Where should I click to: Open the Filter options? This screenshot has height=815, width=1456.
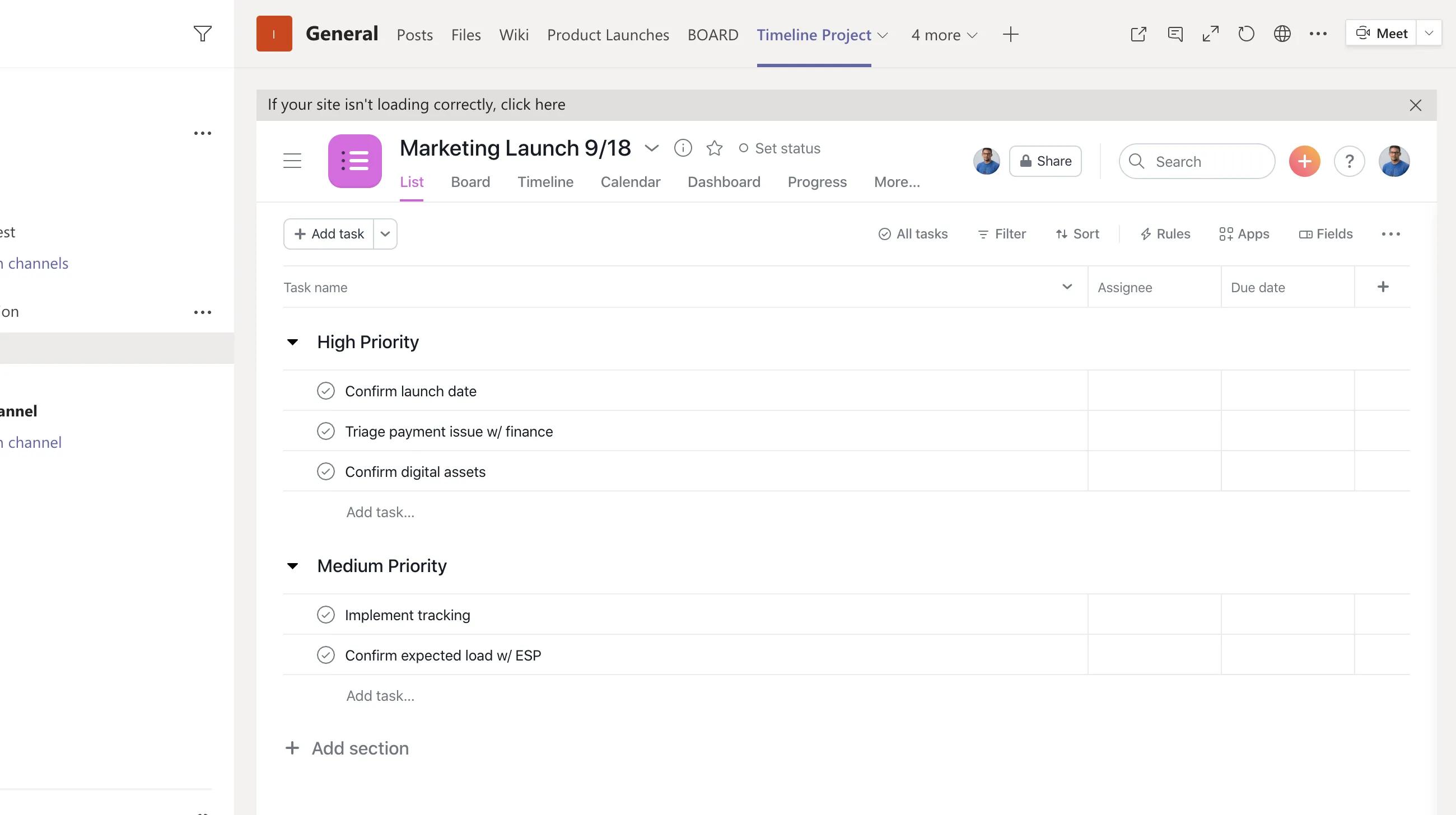click(1001, 233)
